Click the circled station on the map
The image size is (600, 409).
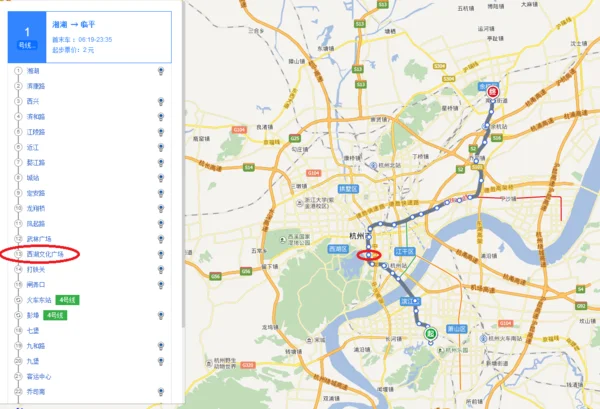tap(369, 256)
